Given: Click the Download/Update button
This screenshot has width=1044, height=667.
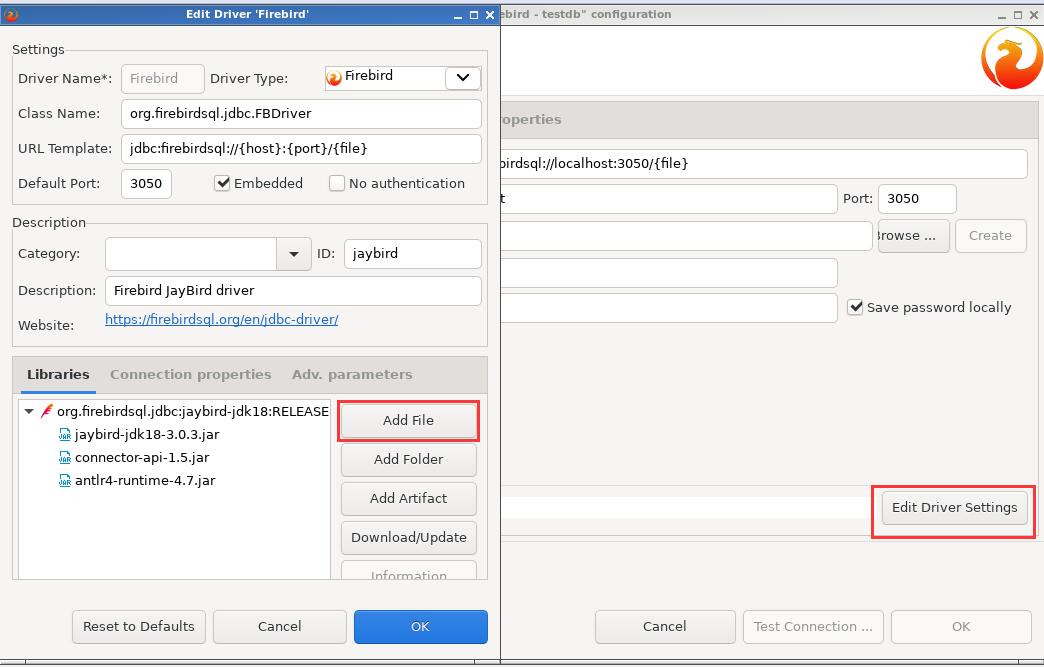Looking at the screenshot, I should 408,537.
